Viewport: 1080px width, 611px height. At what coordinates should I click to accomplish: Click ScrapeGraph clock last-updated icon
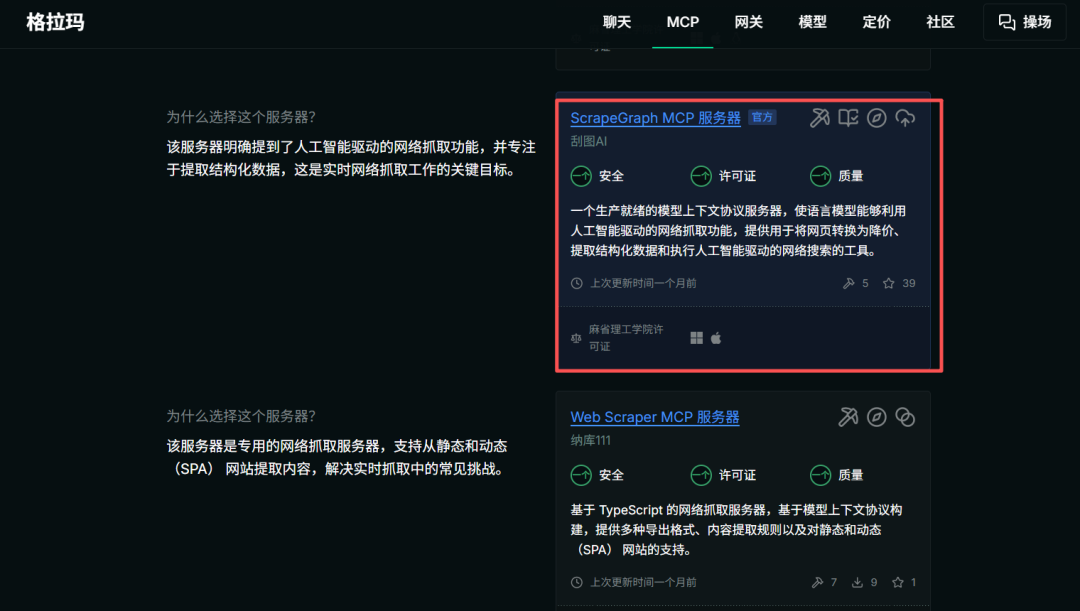pos(577,283)
